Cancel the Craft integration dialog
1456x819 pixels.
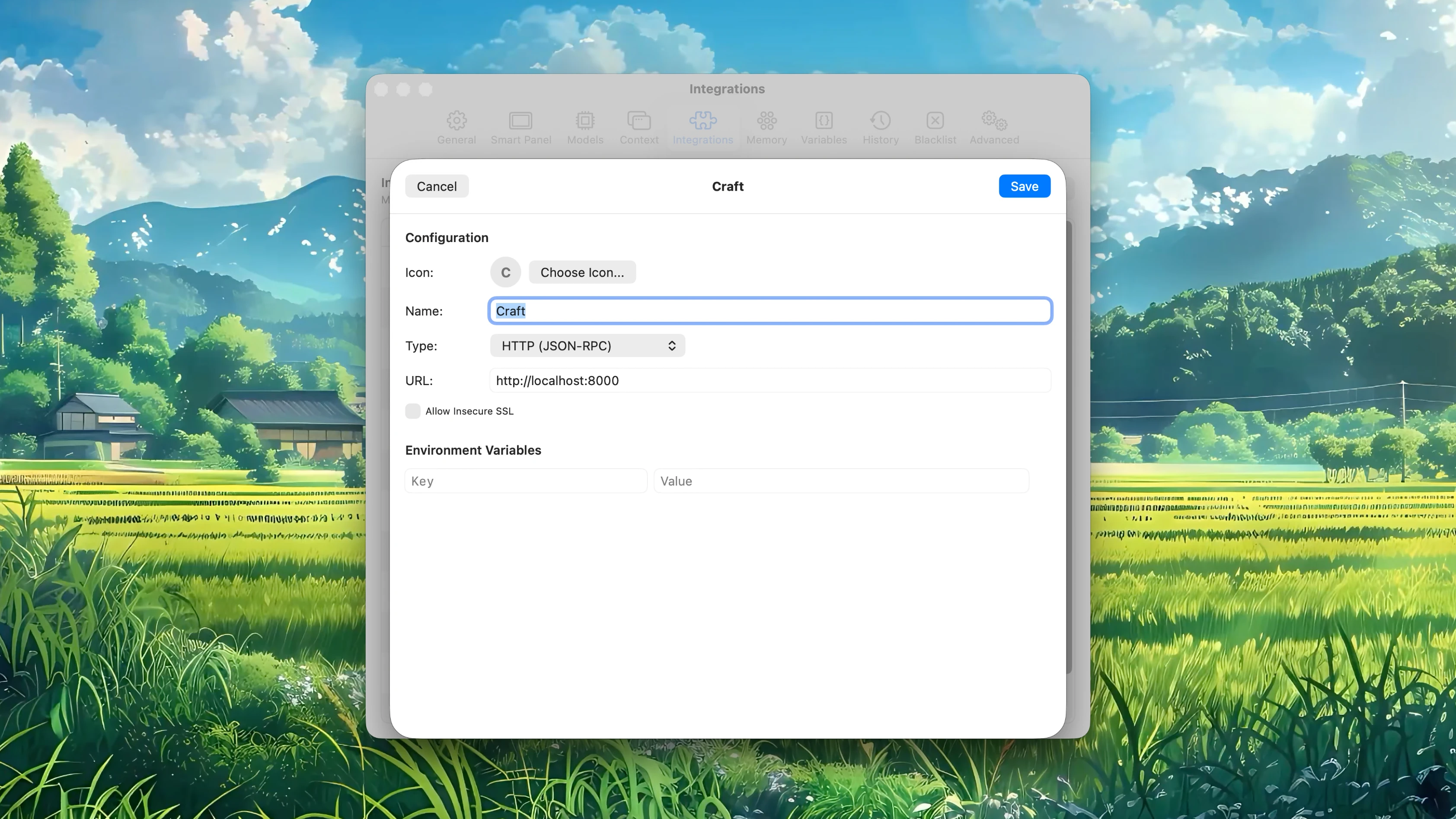[x=436, y=186]
